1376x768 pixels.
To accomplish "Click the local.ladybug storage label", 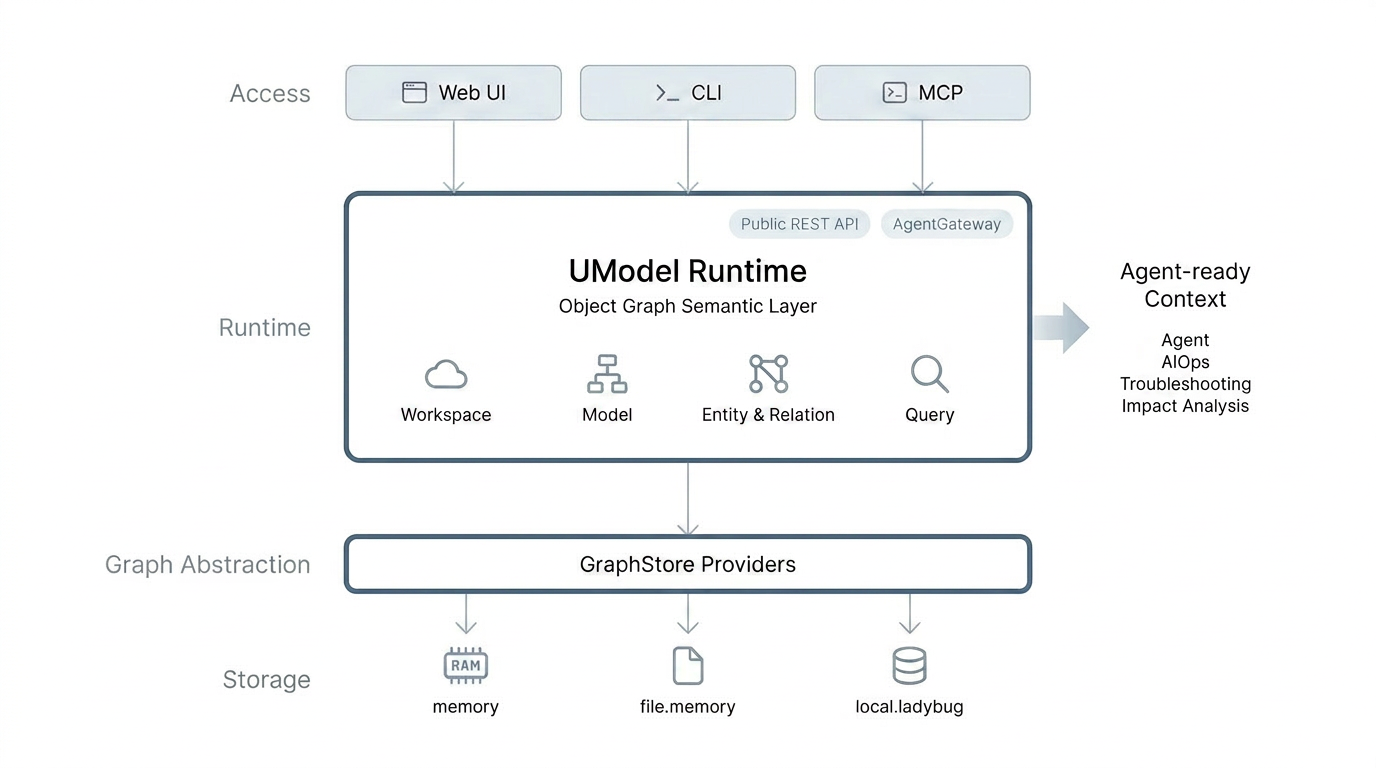I will (x=909, y=707).
